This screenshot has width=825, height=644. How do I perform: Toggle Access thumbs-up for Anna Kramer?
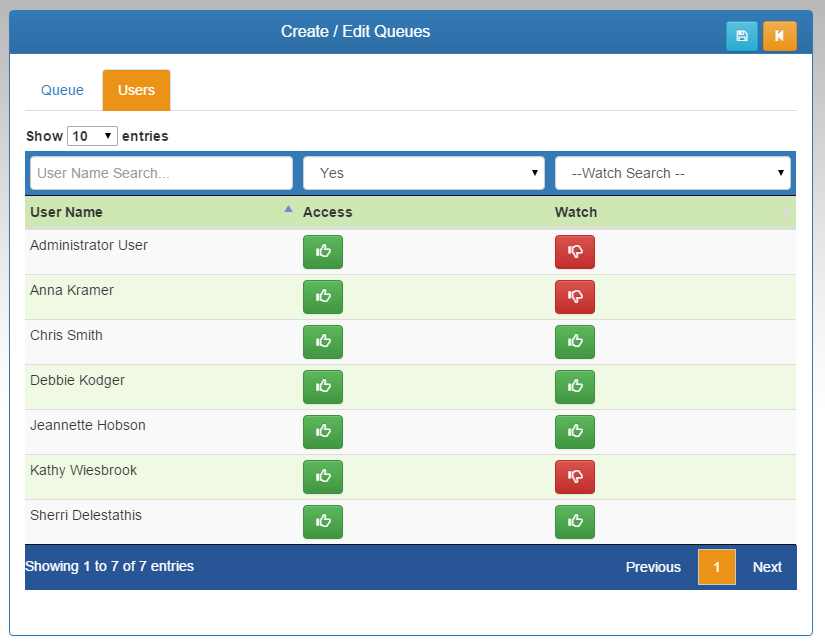pos(322,297)
